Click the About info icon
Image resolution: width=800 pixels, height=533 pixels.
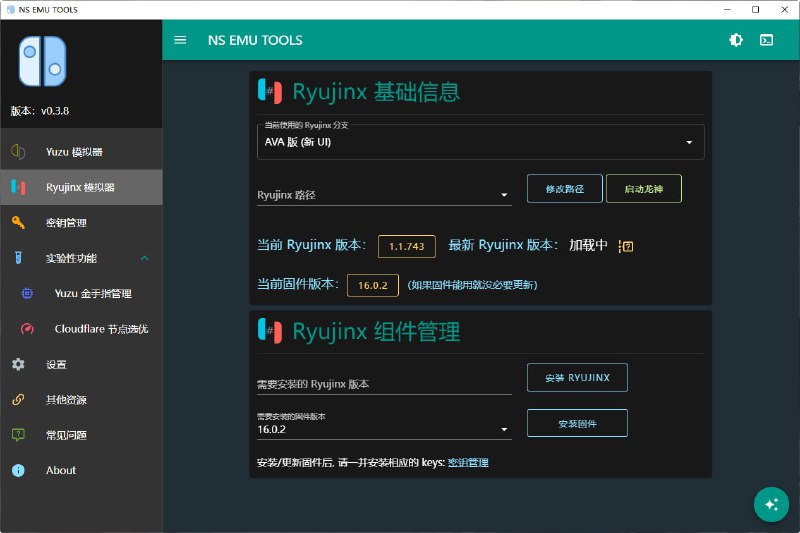[x=18, y=470]
